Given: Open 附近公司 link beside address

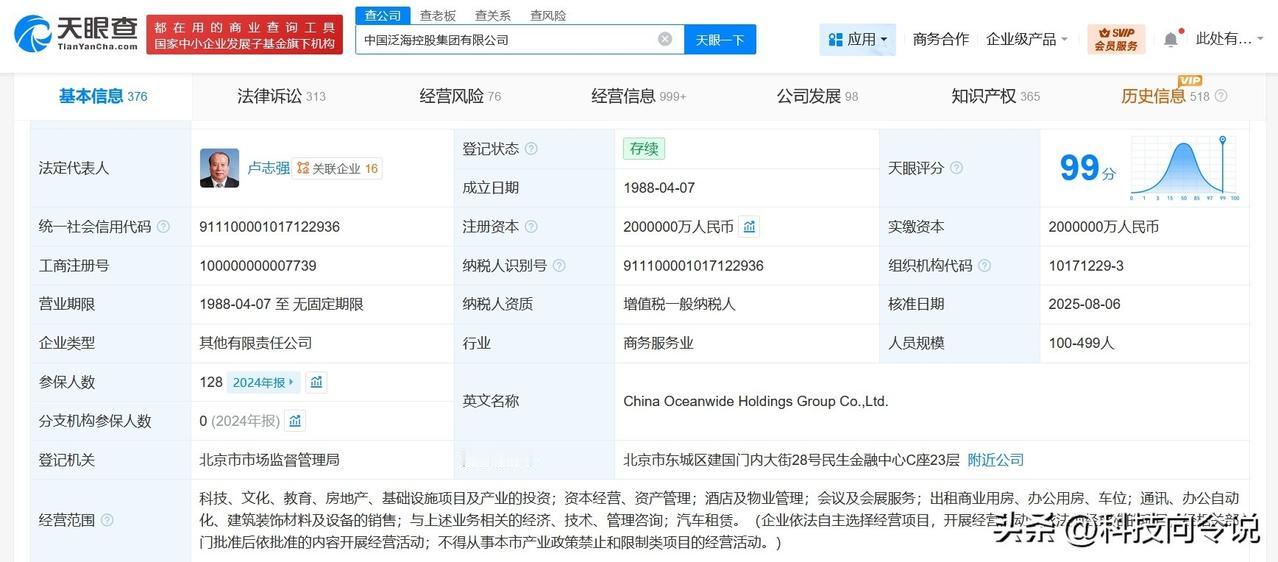Looking at the screenshot, I should 996,460.
